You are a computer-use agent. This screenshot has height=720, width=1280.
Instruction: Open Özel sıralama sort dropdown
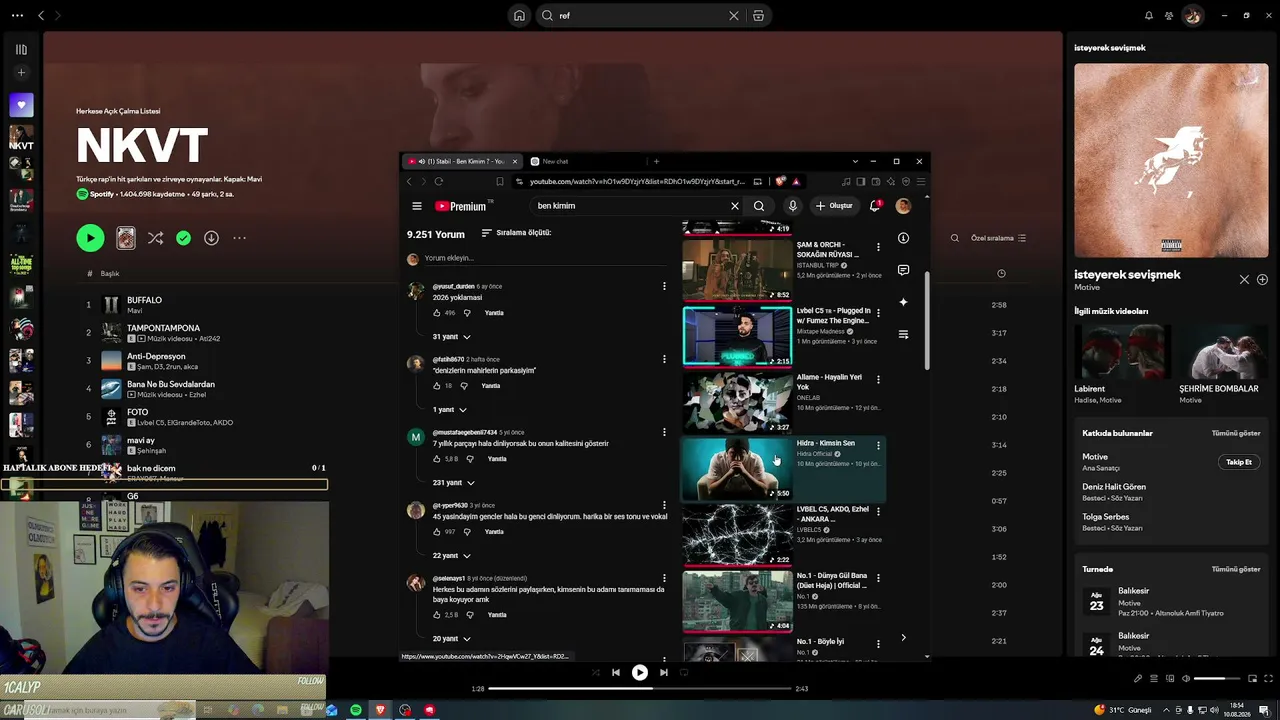pos(998,238)
